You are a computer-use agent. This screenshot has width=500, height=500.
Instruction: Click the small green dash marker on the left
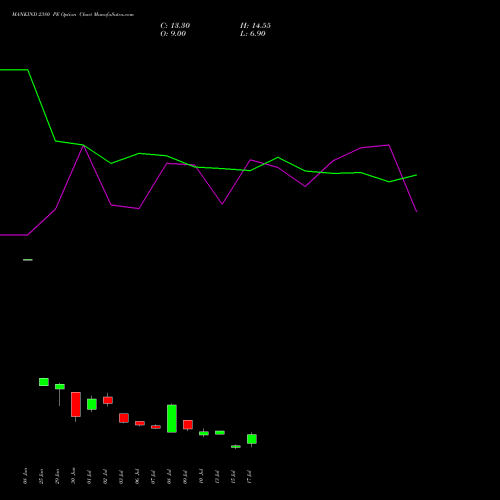[28, 260]
